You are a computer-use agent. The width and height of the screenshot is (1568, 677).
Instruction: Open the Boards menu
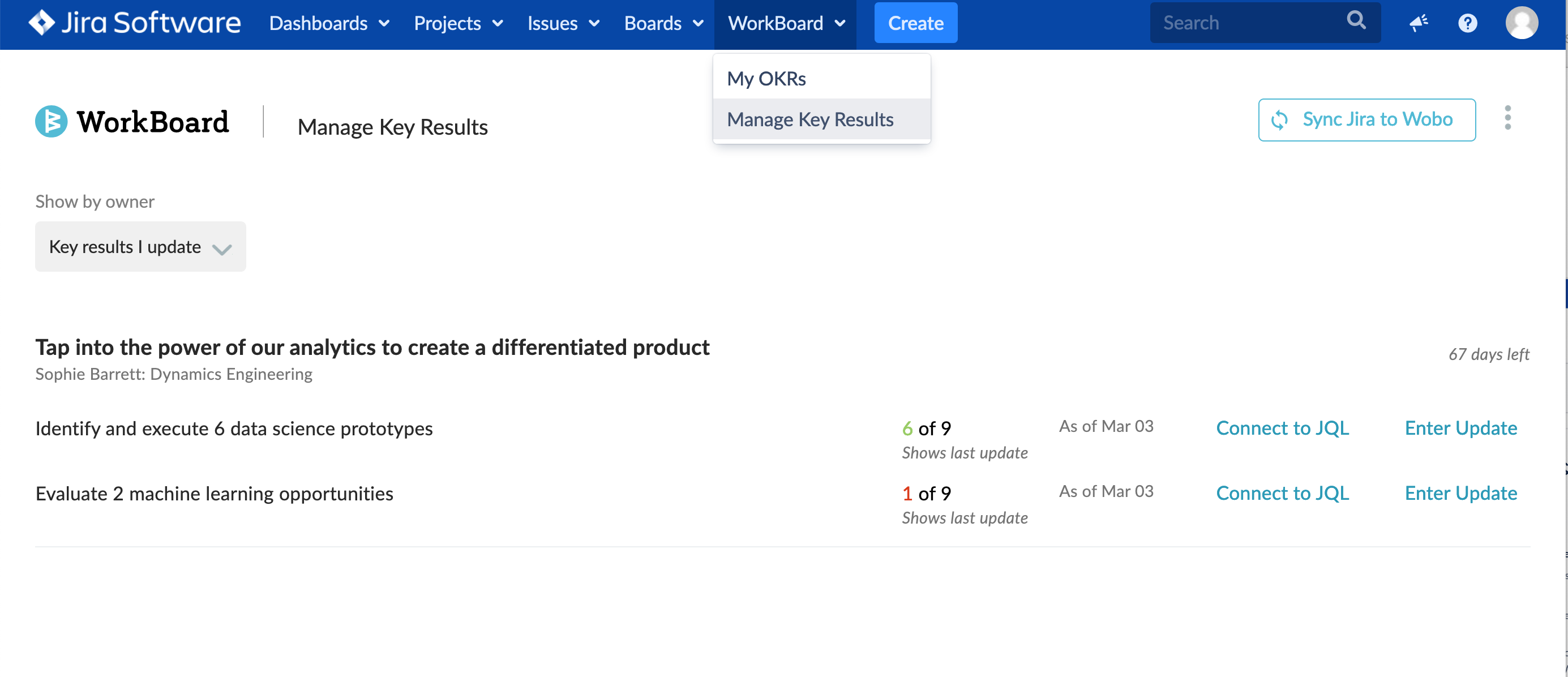pos(663,23)
